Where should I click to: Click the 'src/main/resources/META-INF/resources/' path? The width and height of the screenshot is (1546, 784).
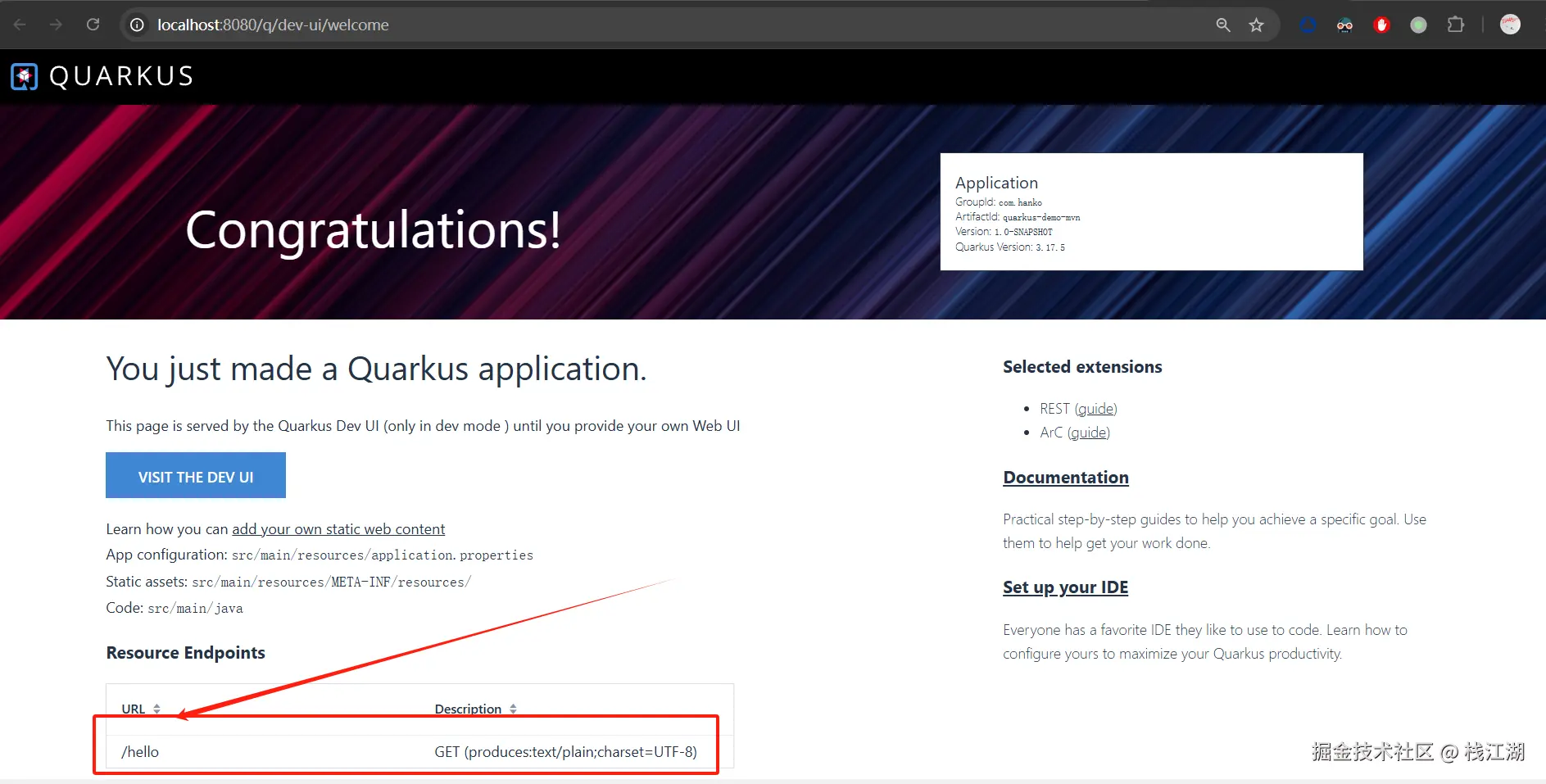332,582
